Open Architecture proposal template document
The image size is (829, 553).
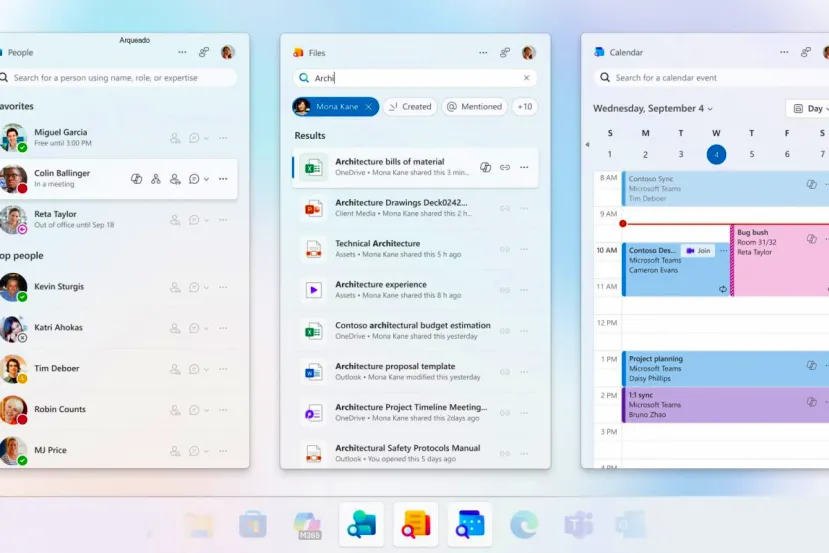(416, 371)
